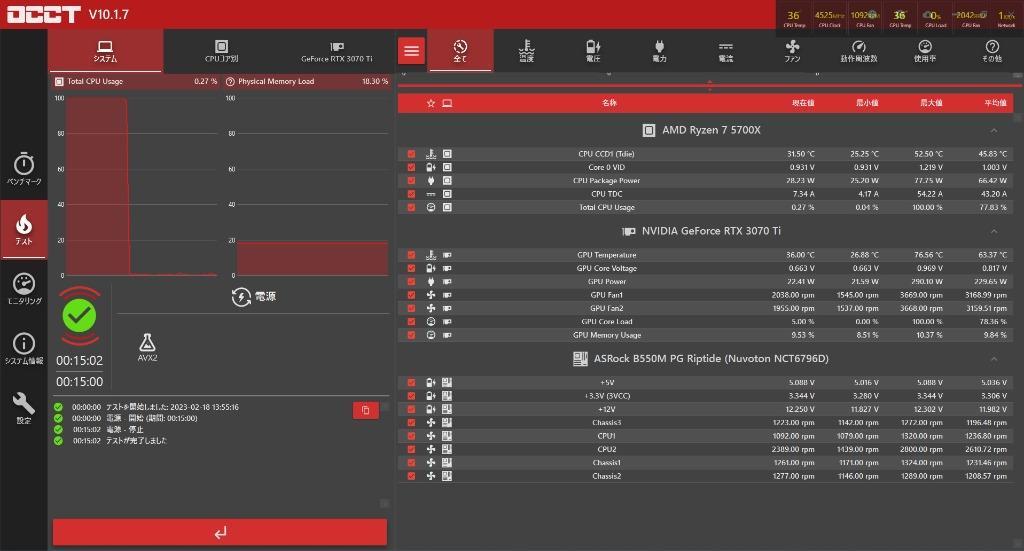Filter sensors by Clock frequency
Screen dimensions: 1024x551
859,50
